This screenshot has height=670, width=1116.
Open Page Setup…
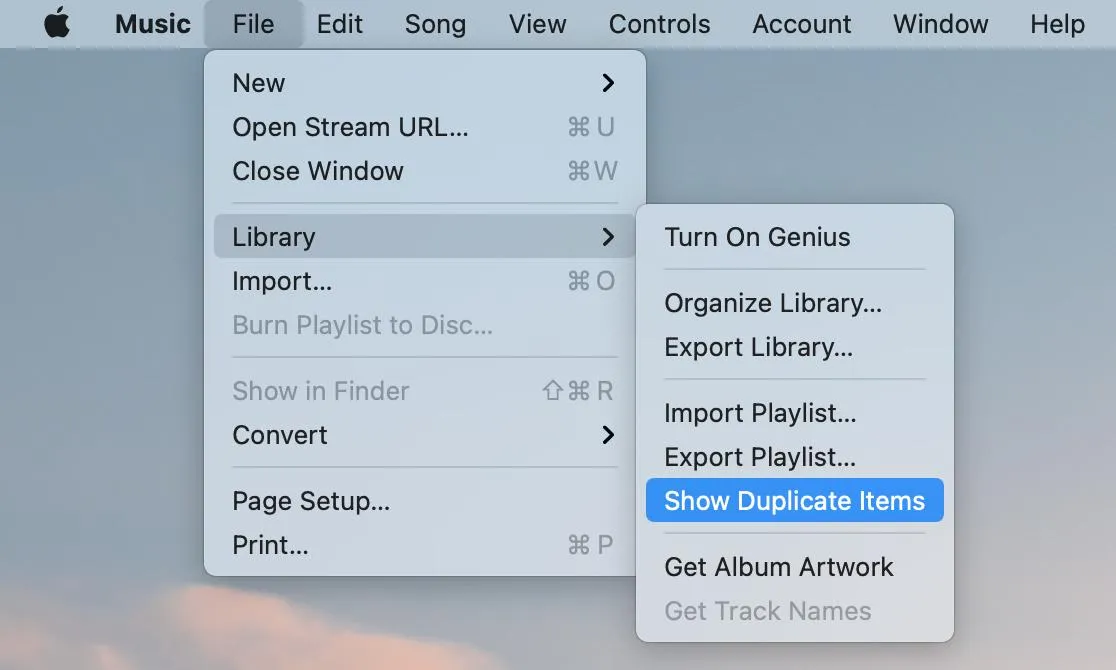(424, 501)
